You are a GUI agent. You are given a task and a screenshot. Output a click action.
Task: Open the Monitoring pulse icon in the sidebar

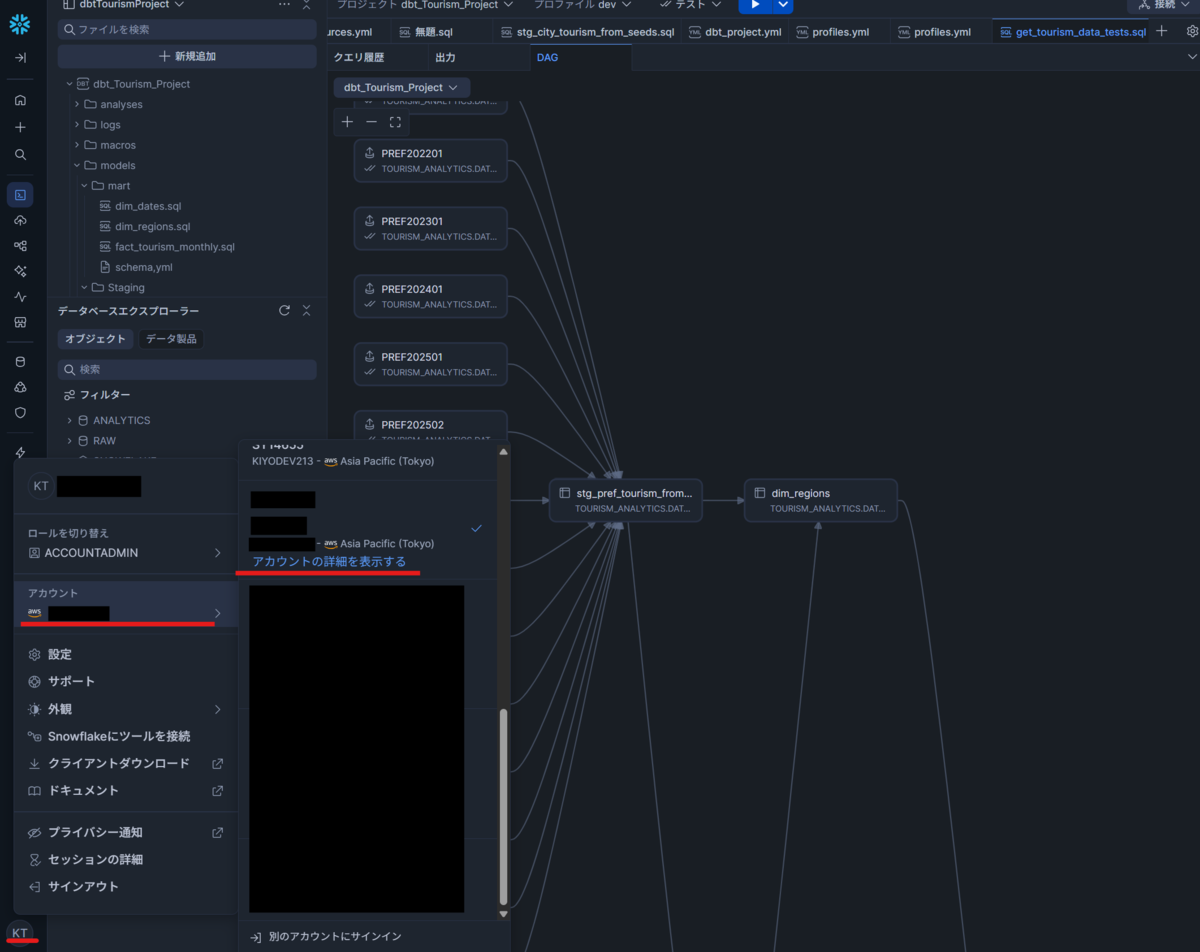(20, 297)
